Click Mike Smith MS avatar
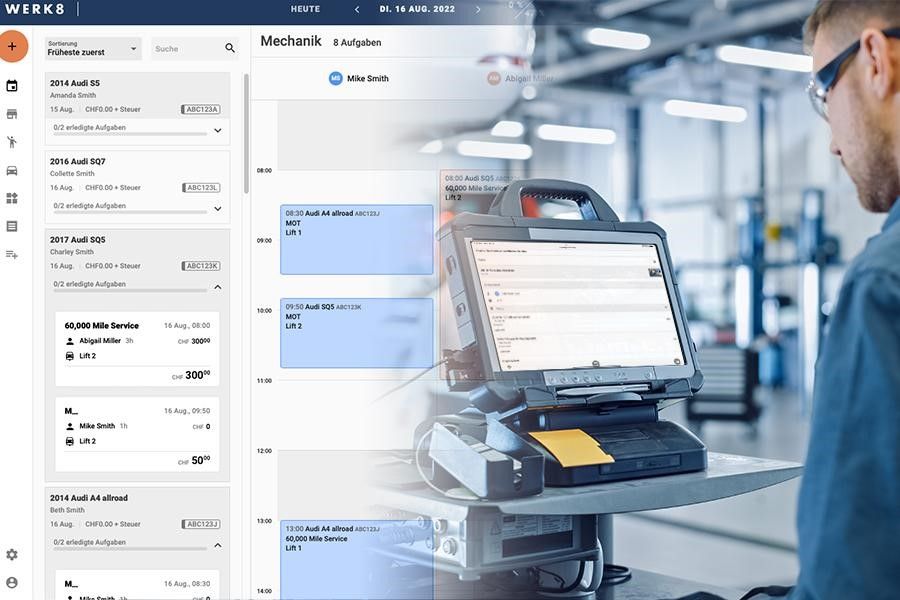The height and width of the screenshot is (600, 900). 335,79
